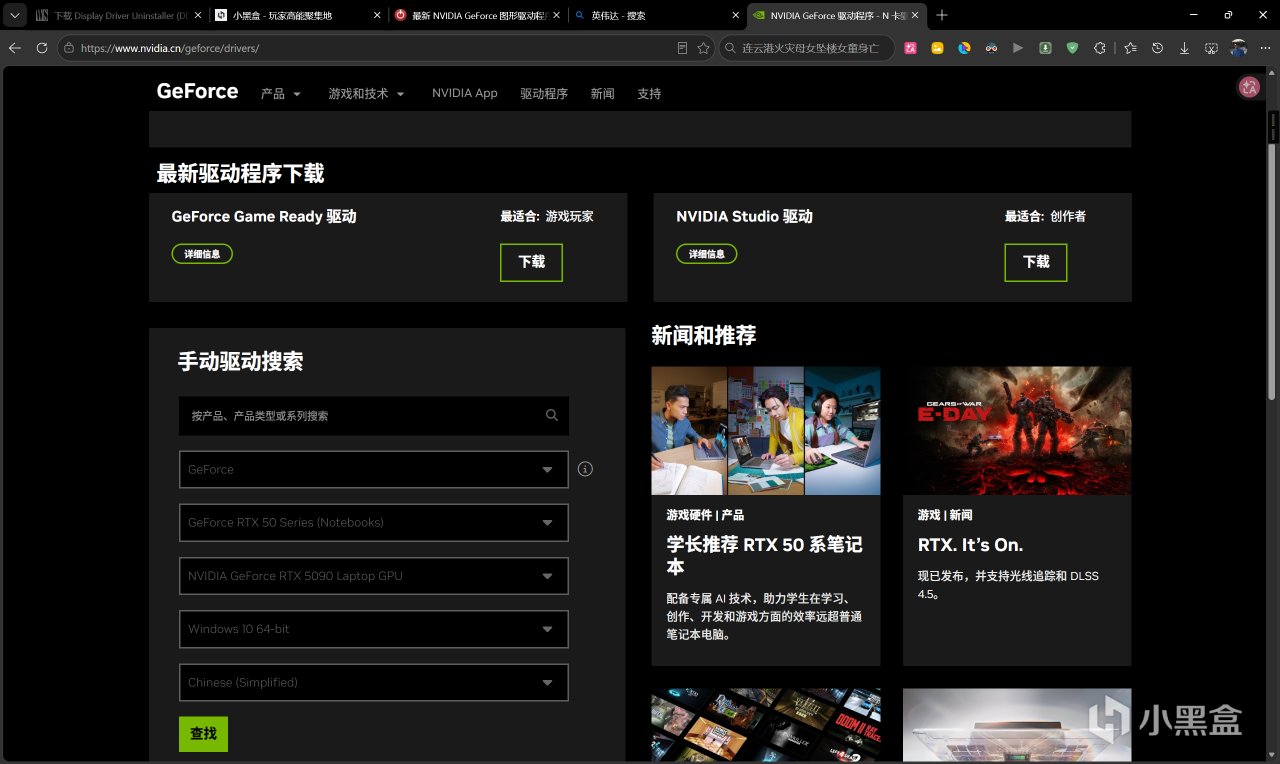Open the RTX. It's On. headline
Screen dimensions: 1280x764
(970, 545)
